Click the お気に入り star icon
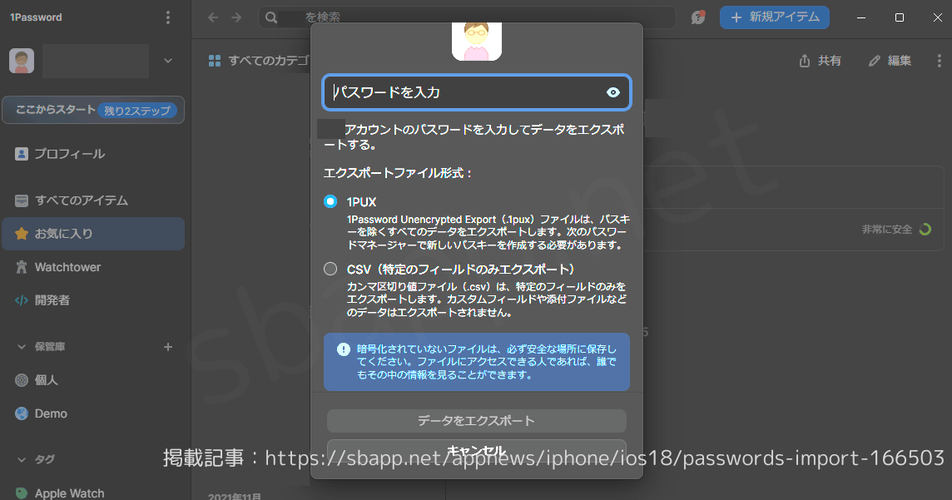The height and width of the screenshot is (500, 952). pyautogui.click(x=21, y=234)
